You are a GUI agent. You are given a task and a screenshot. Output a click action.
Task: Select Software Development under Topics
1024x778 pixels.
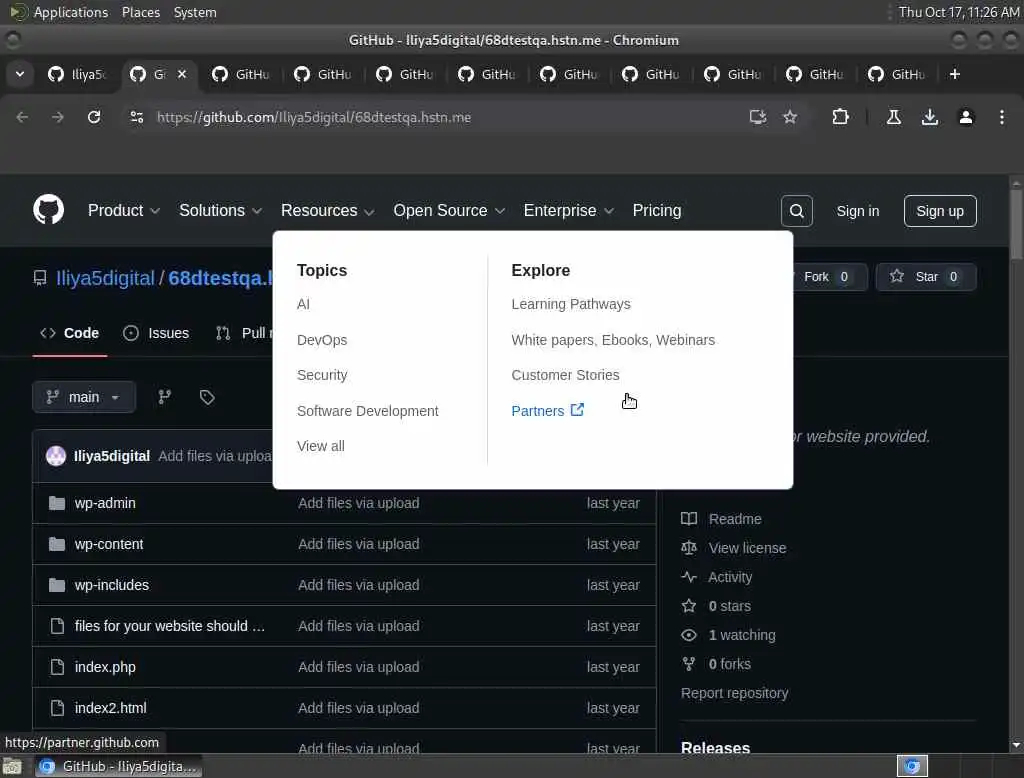[x=368, y=411]
